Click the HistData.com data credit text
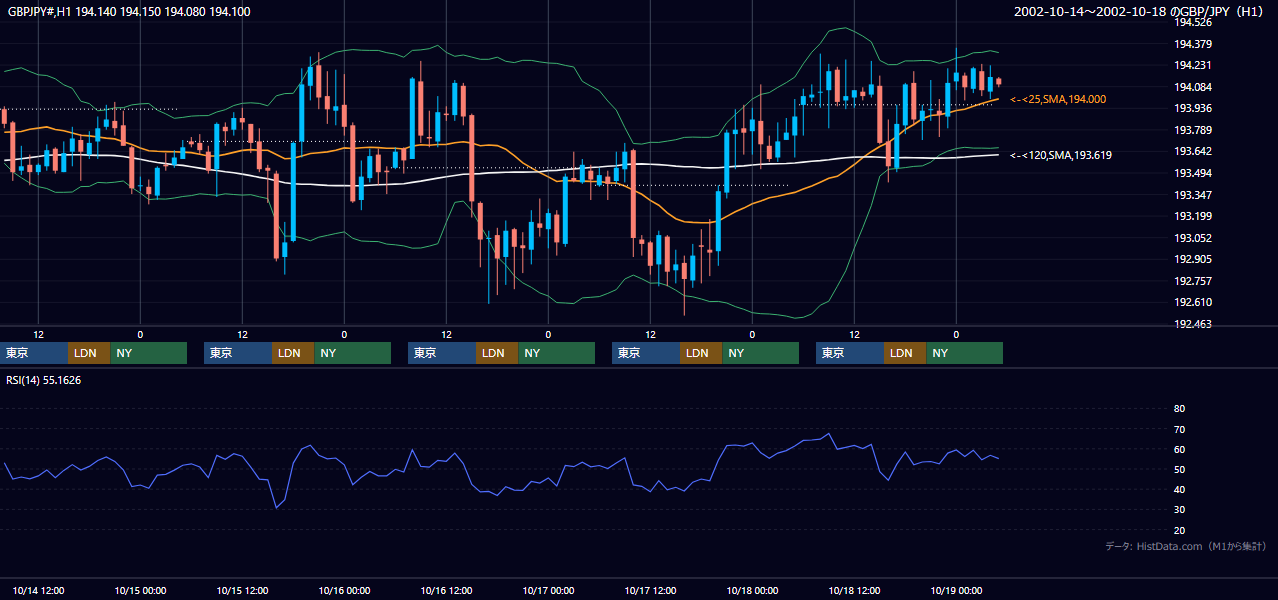The width and height of the screenshot is (1278, 600). (x=1186, y=546)
